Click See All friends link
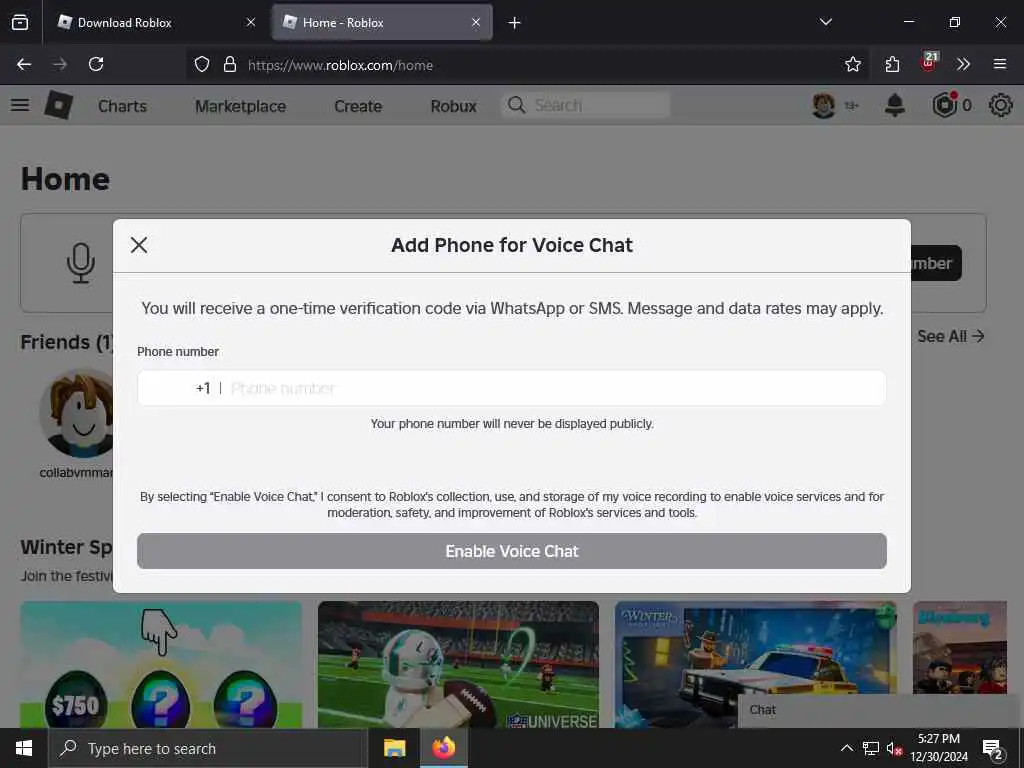The height and width of the screenshot is (768, 1024). 950,336
